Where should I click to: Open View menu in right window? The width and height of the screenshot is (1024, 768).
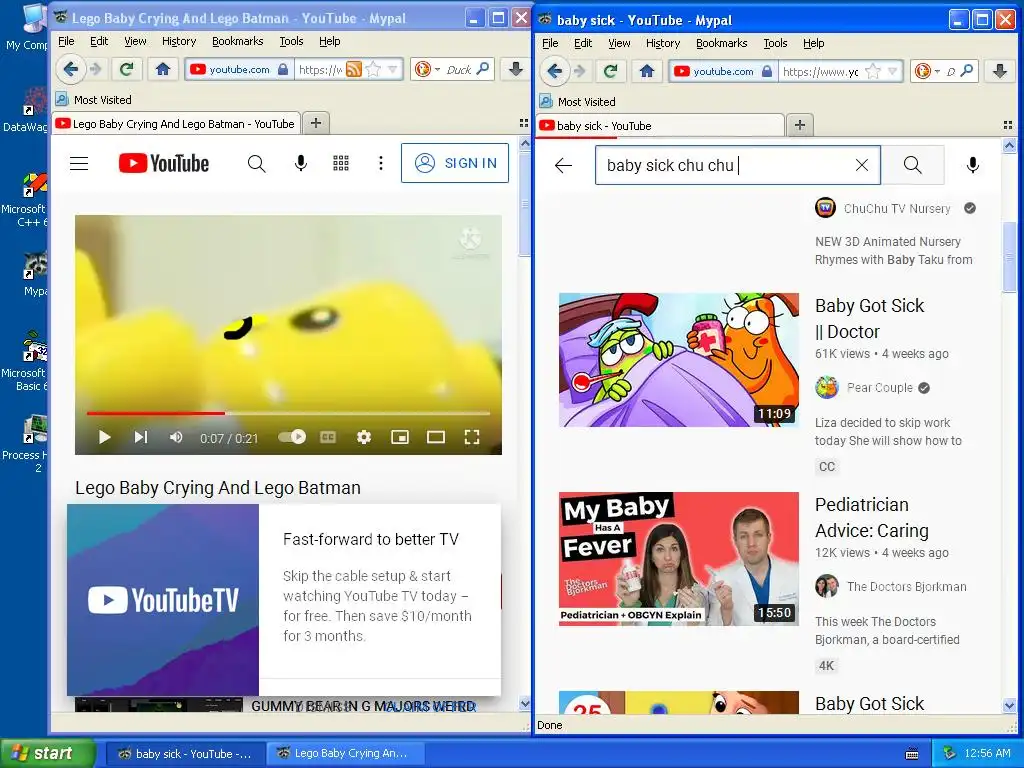(x=619, y=43)
